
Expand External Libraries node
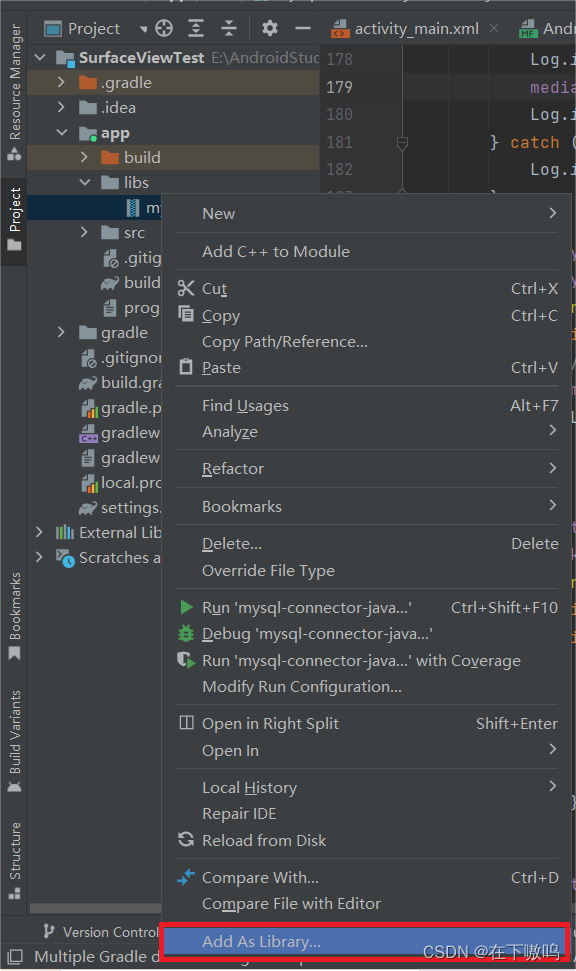click(x=39, y=532)
